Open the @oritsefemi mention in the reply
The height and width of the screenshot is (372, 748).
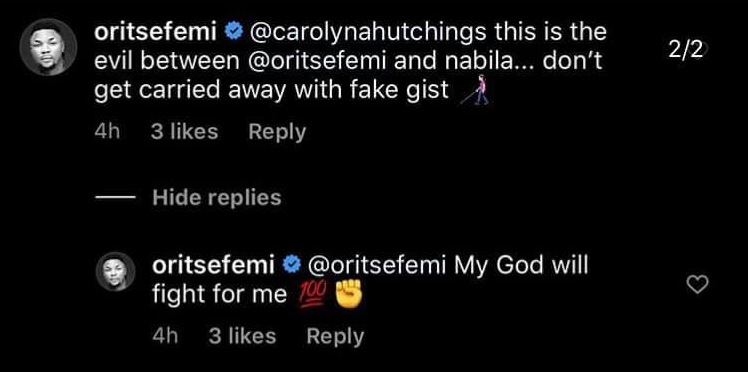[377, 266]
